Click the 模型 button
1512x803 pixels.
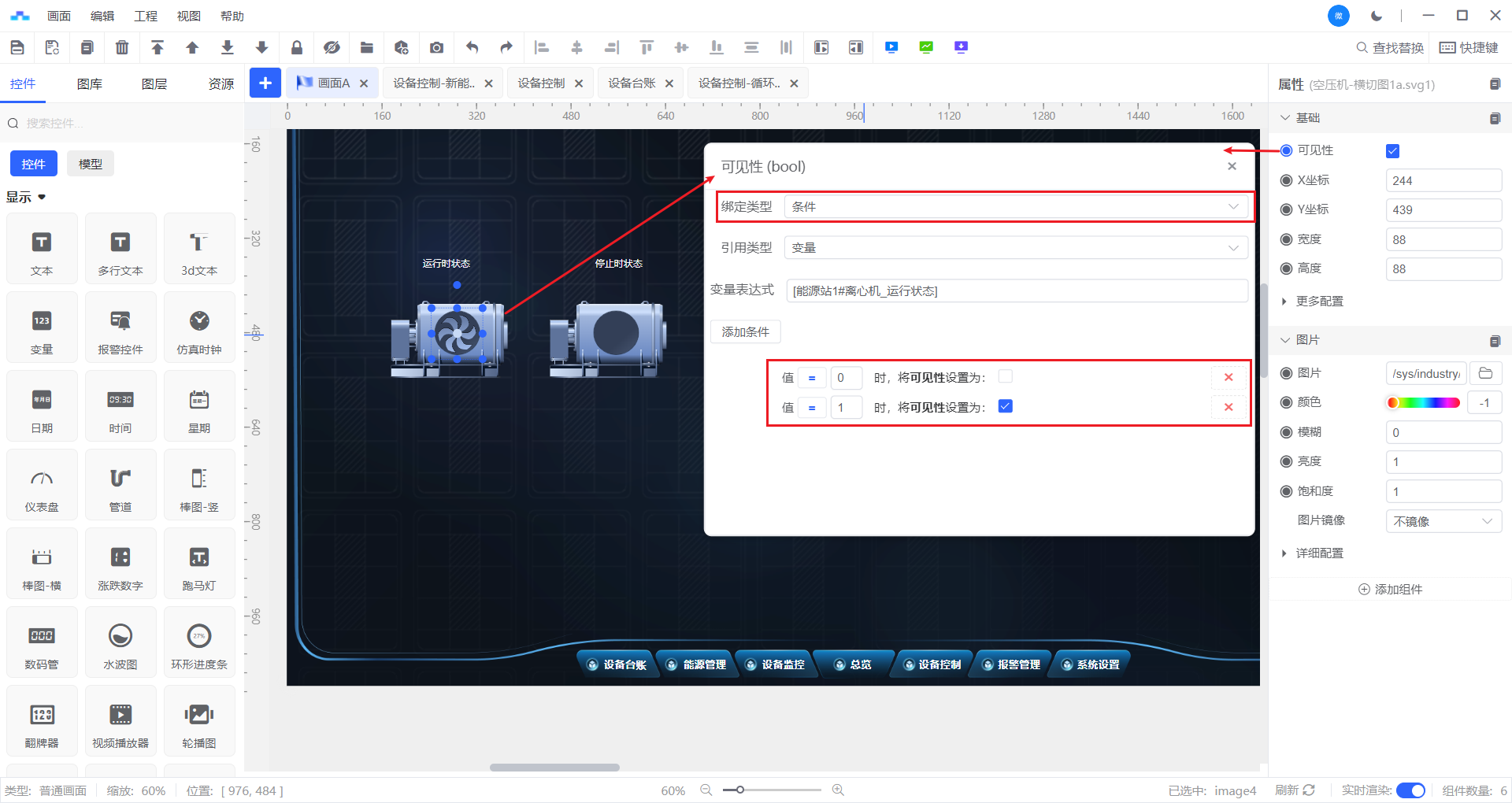coord(91,164)
